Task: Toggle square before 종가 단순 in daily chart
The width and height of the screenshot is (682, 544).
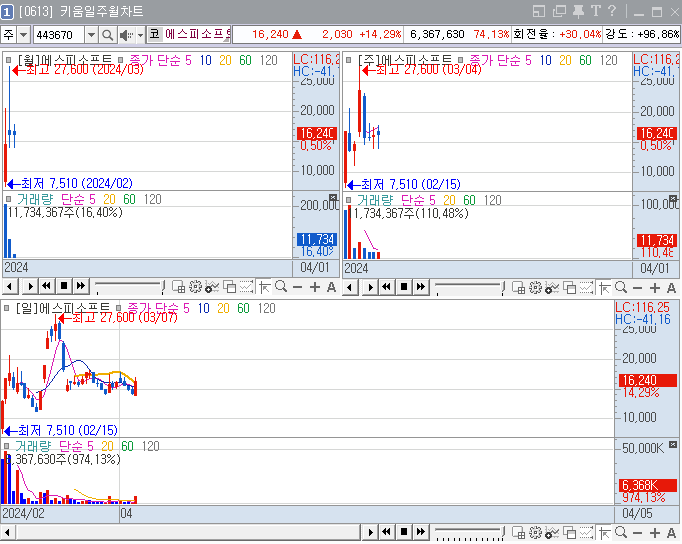Action: (x=118, y=308)
